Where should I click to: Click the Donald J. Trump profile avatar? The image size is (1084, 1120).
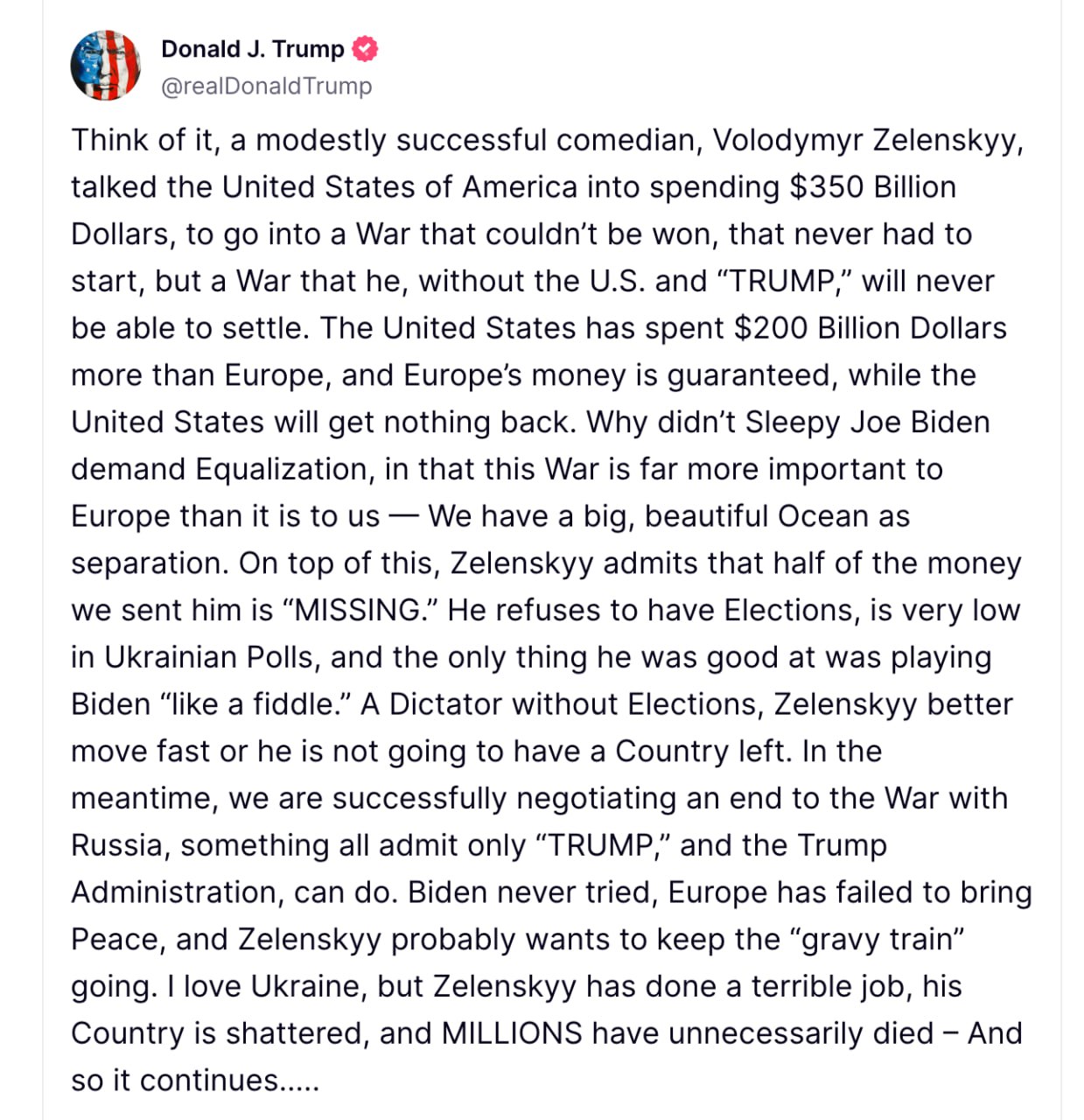(105, 66)
